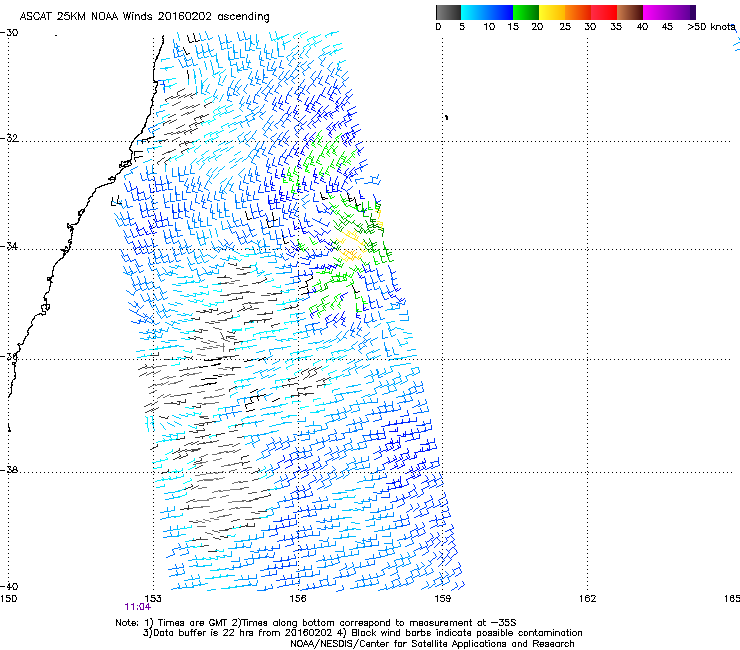Click the yellow 20-25 knots legend color

click(552, 12)
